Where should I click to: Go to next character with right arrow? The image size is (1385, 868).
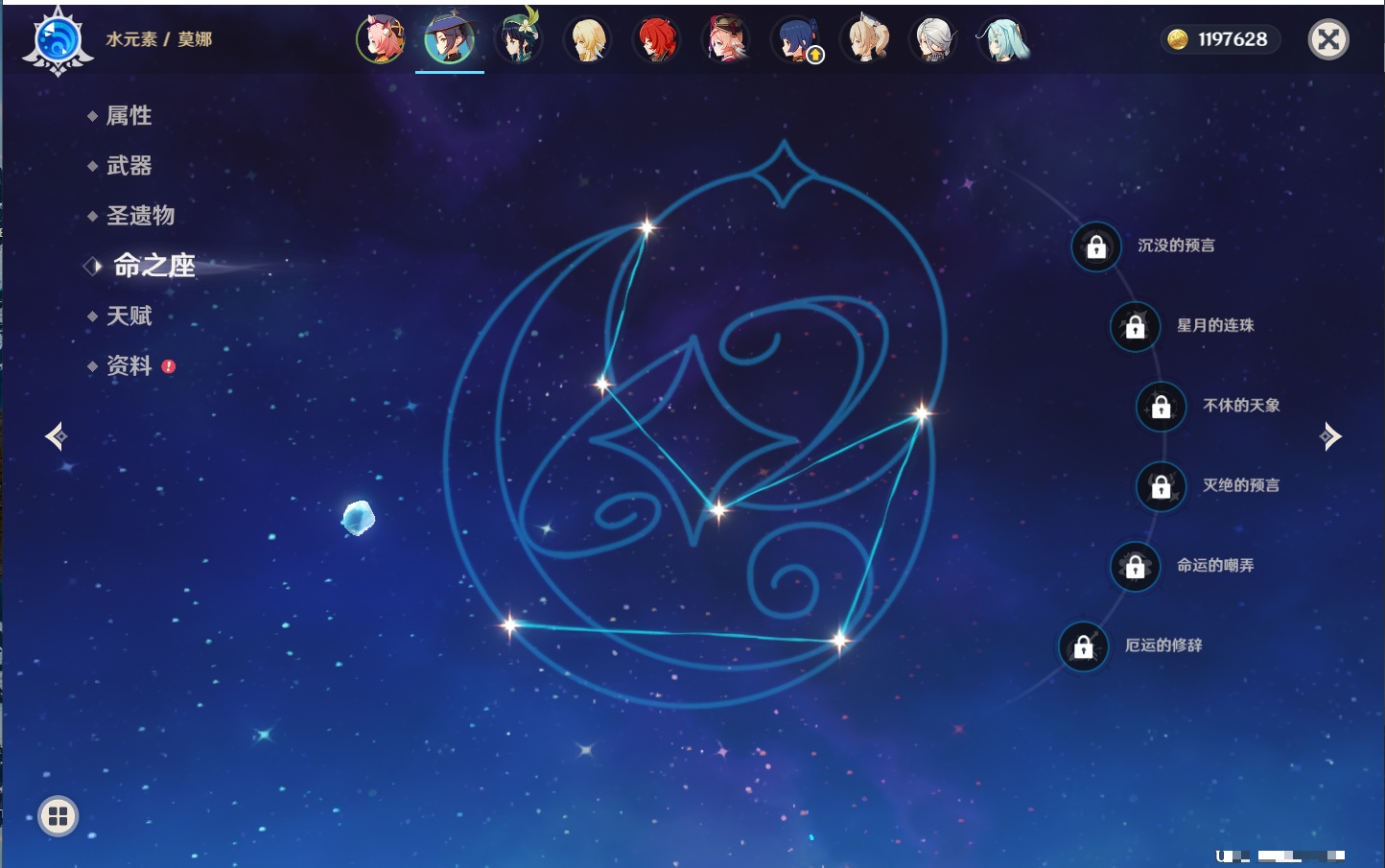1330,436
